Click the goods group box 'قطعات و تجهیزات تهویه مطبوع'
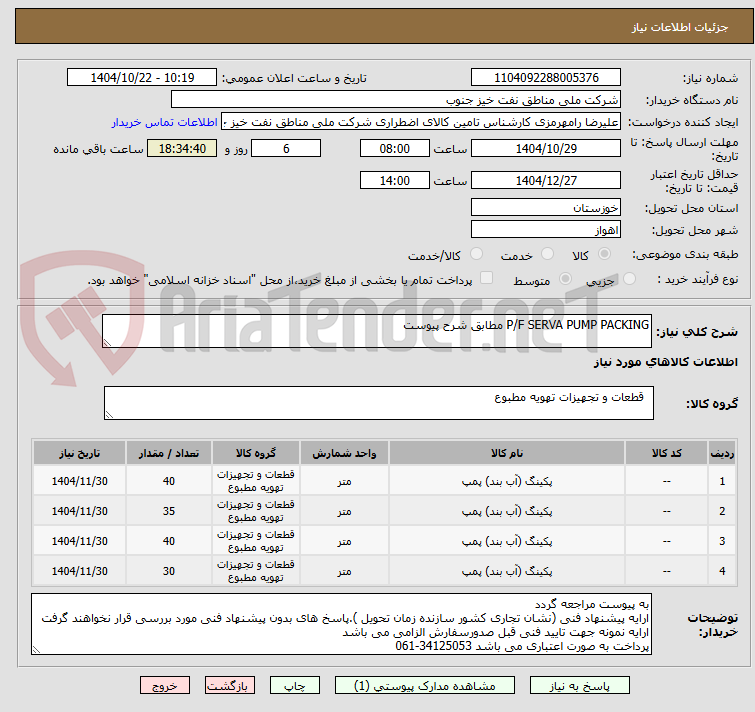The image size is (755, 712). 378,403
